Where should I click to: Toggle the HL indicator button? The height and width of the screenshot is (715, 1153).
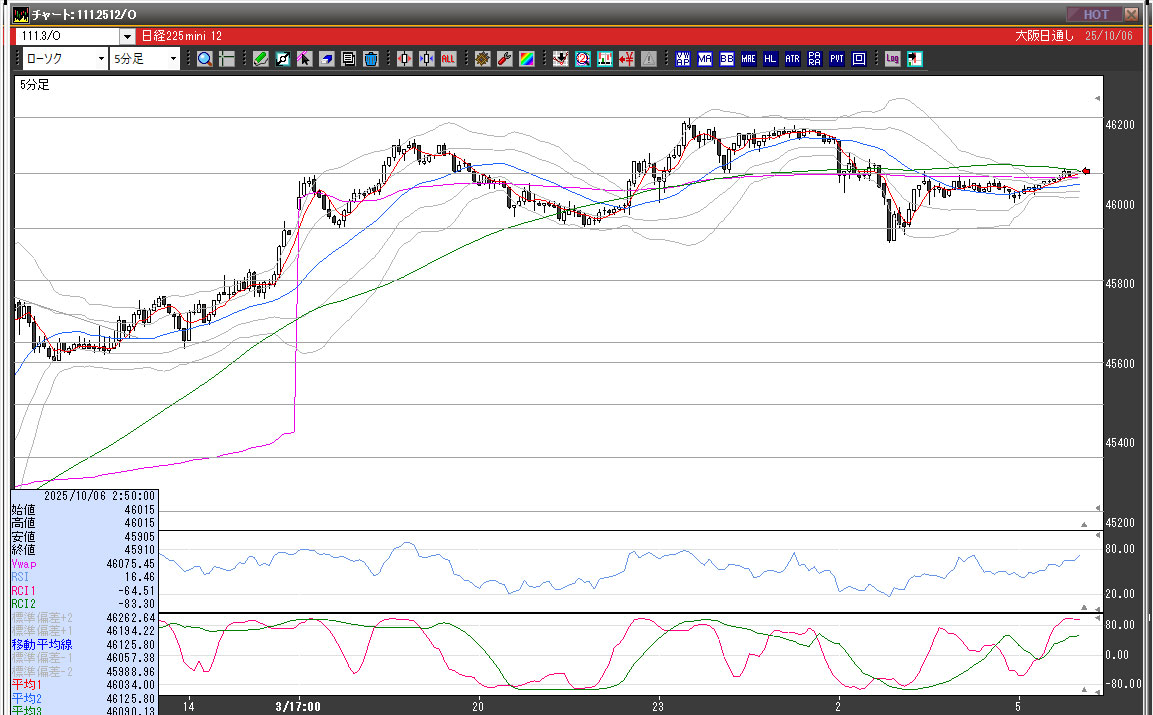tap(770, 59)
